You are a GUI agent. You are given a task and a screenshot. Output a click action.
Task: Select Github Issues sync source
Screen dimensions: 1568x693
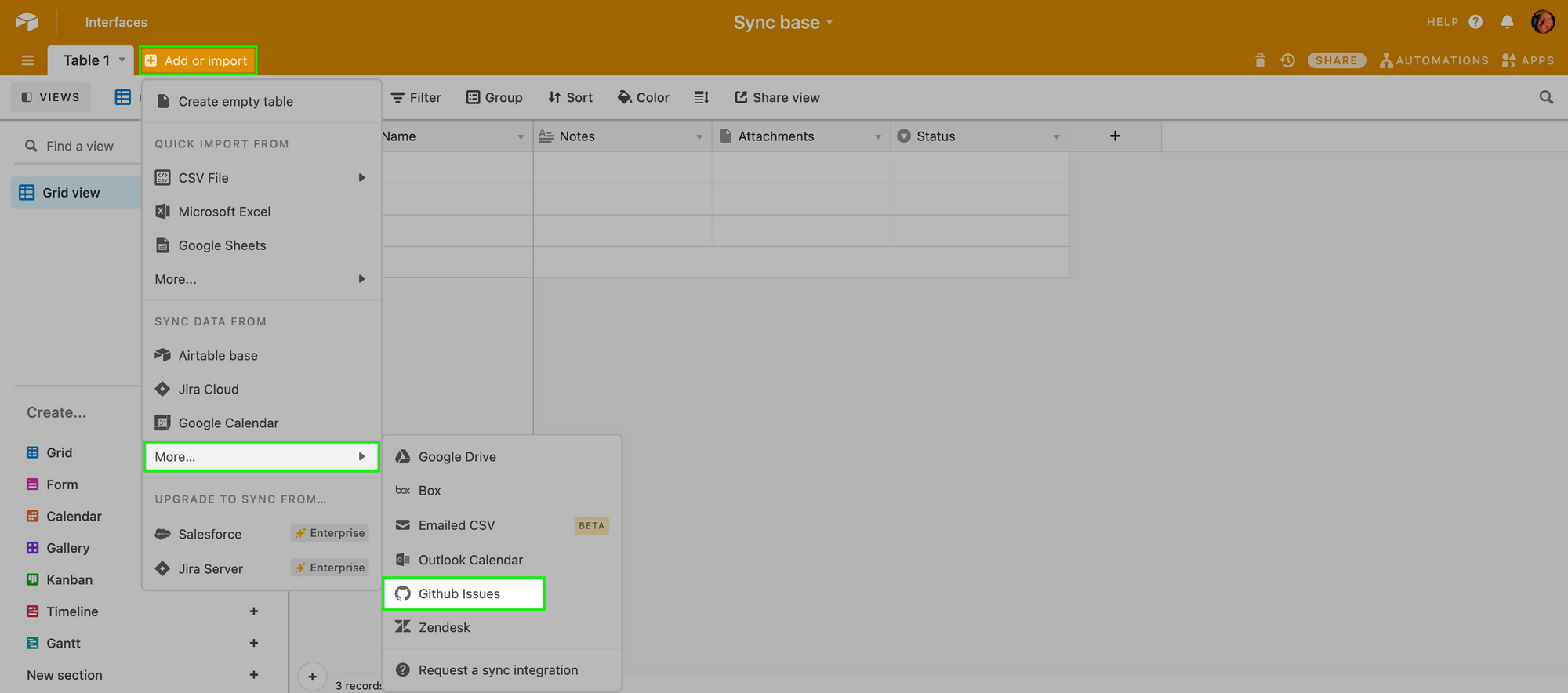coord(463,593)
